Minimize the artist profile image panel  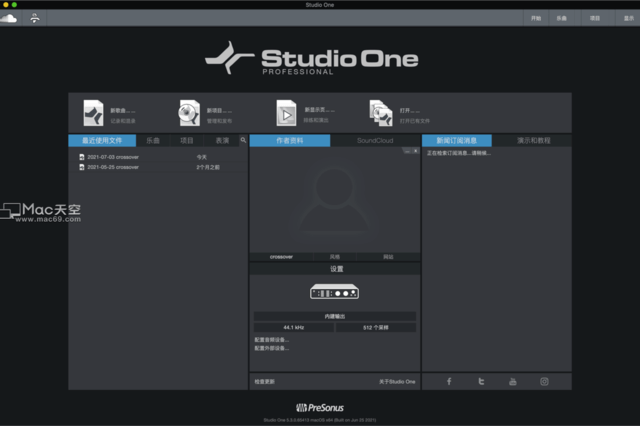(x=407, y=151)
